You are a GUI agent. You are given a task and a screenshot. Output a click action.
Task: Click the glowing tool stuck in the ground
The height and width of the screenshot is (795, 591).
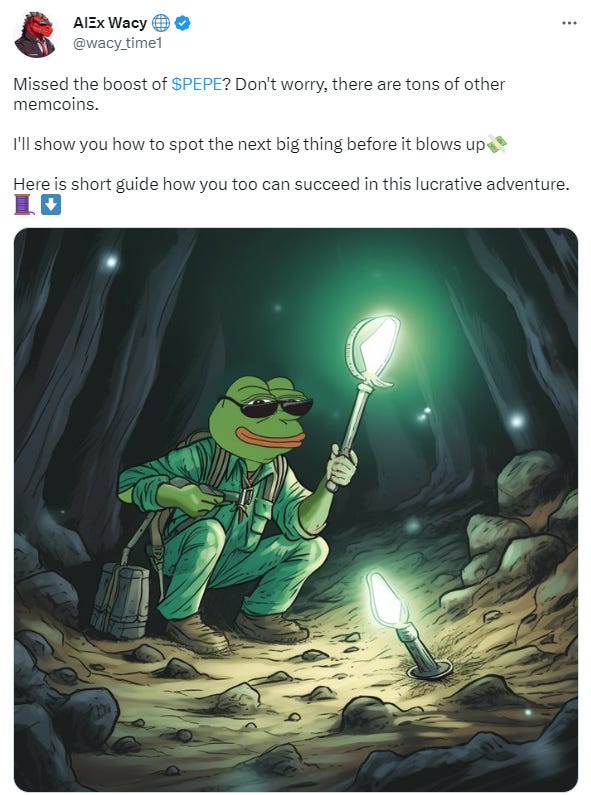pyautogui.click(x=403, y=624)
